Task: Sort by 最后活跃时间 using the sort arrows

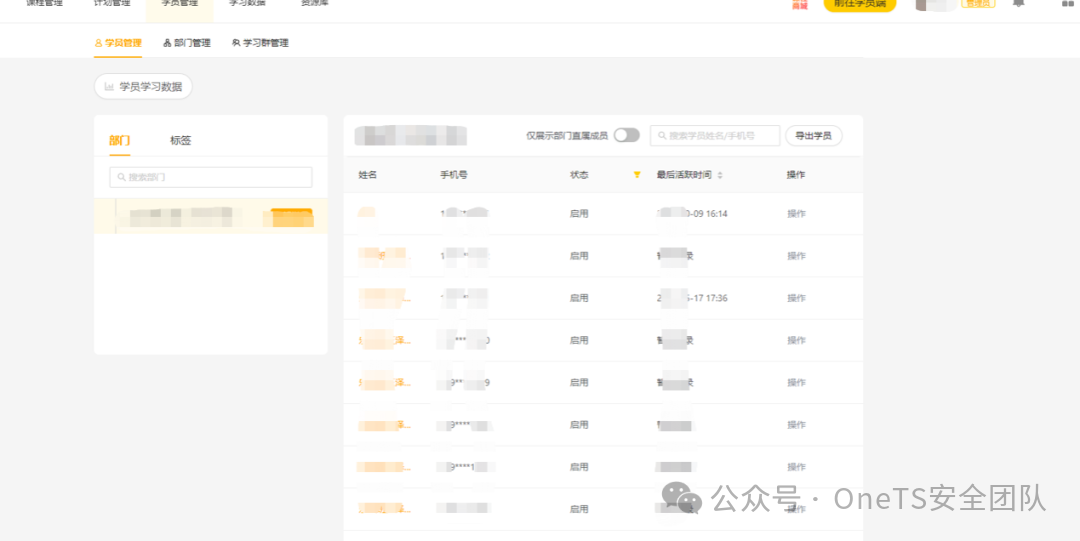Action: coord(720,175)
